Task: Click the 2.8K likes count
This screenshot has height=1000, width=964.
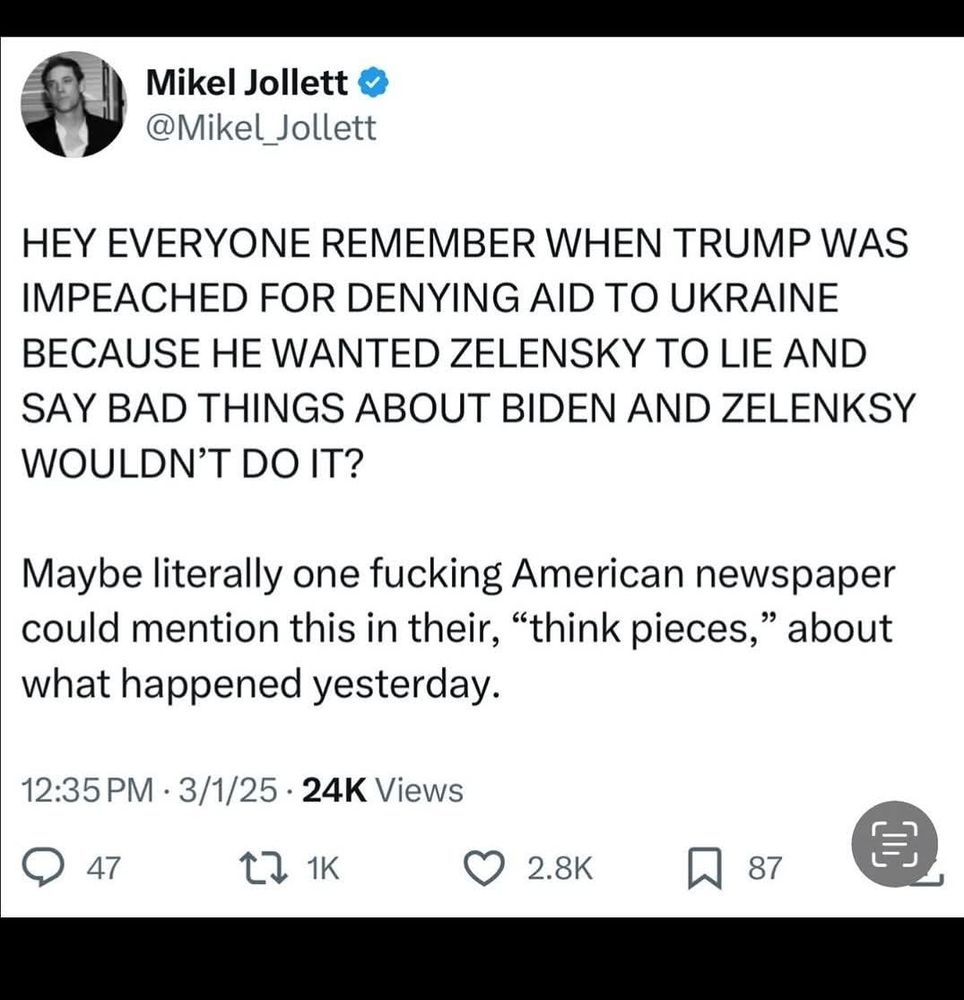Action: tap(560, 868)
